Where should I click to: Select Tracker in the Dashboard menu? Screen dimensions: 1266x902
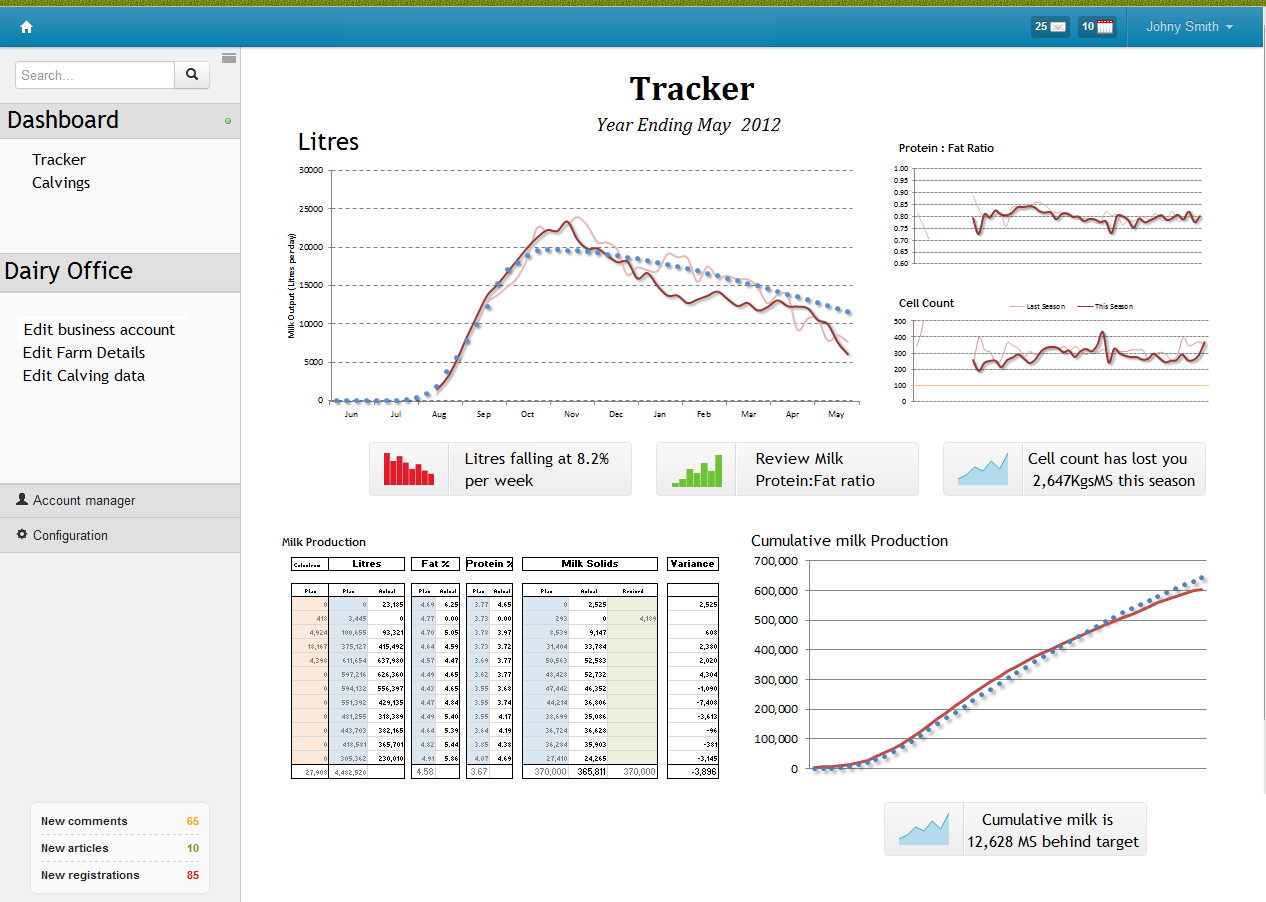59,160
